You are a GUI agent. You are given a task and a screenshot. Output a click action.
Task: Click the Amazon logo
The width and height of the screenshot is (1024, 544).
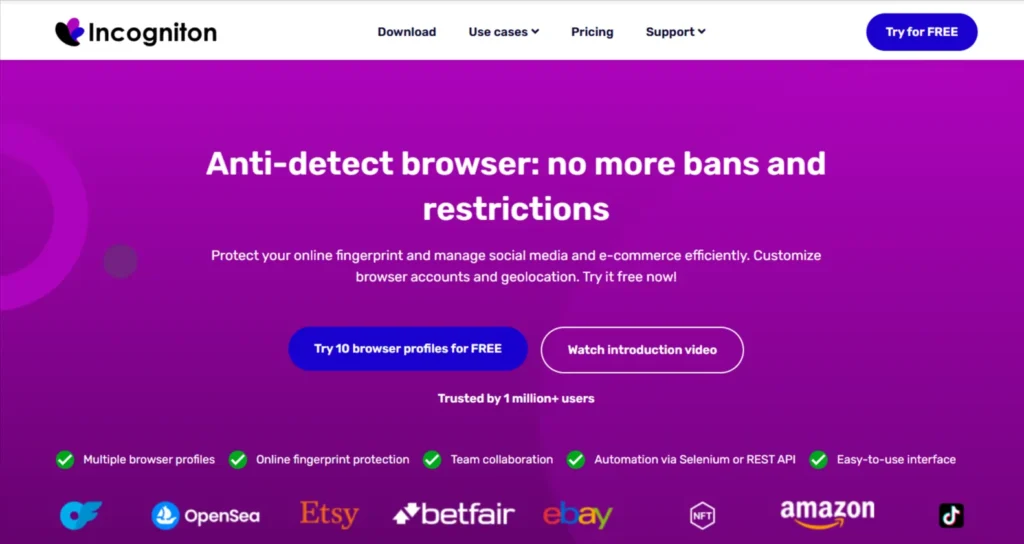click(x=827, y=514)
